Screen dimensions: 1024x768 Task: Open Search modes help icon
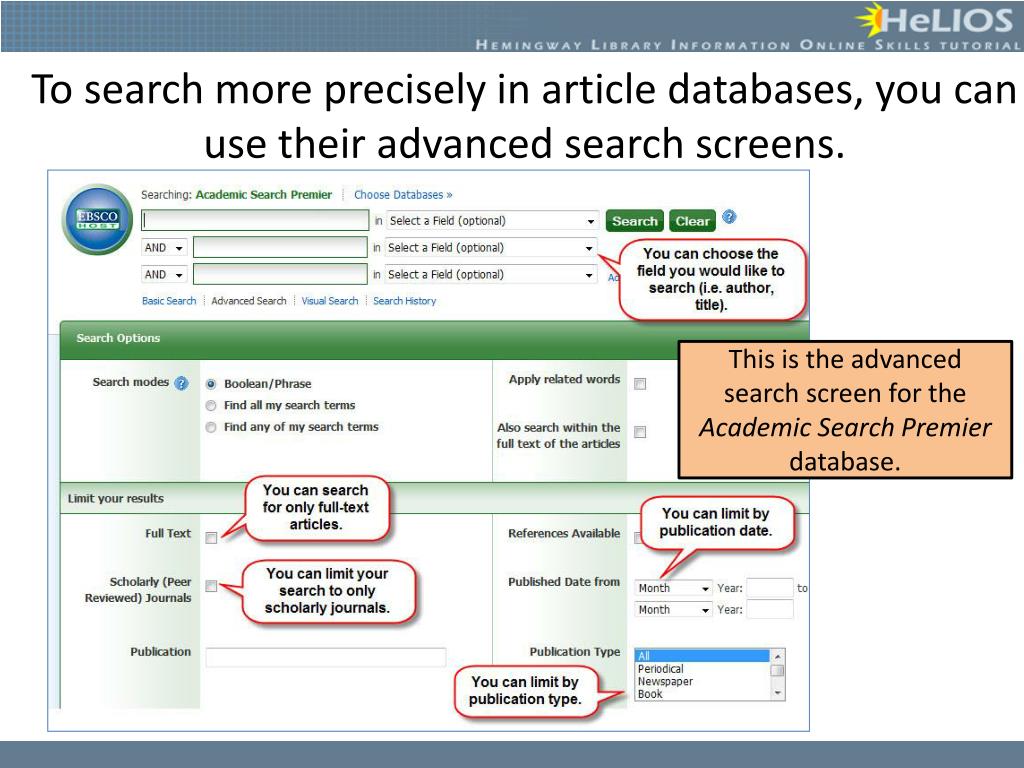pos(182,383)
